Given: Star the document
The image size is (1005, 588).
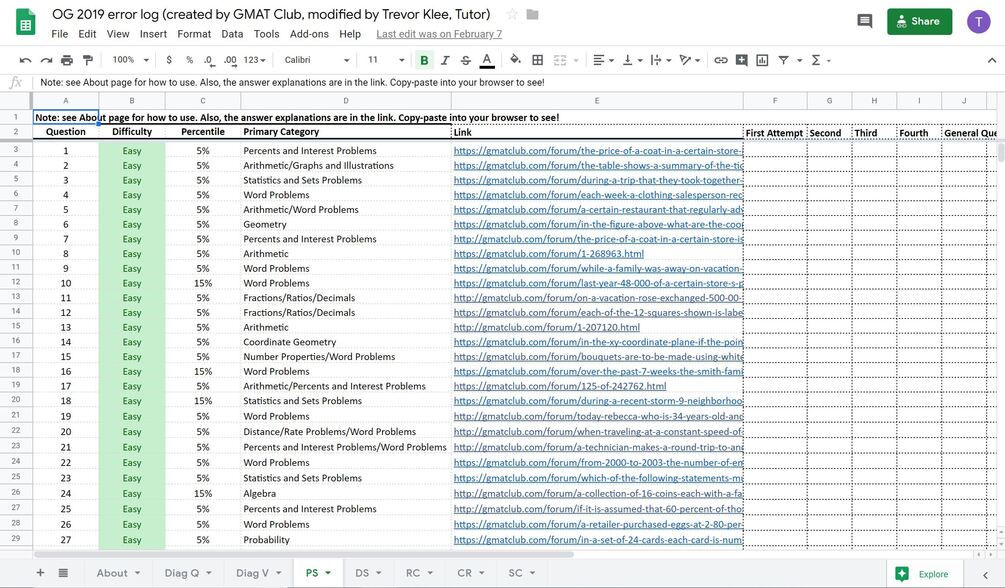Looking at the screenshot, I should [512, 14].
